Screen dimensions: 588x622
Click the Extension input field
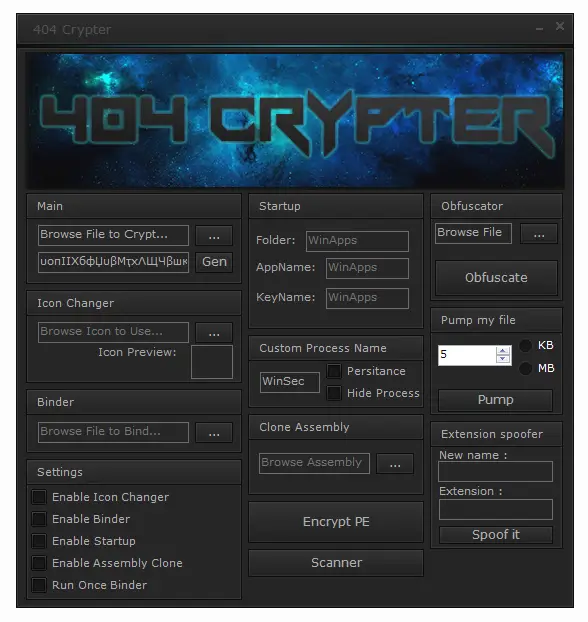click(x=496, y=509)
